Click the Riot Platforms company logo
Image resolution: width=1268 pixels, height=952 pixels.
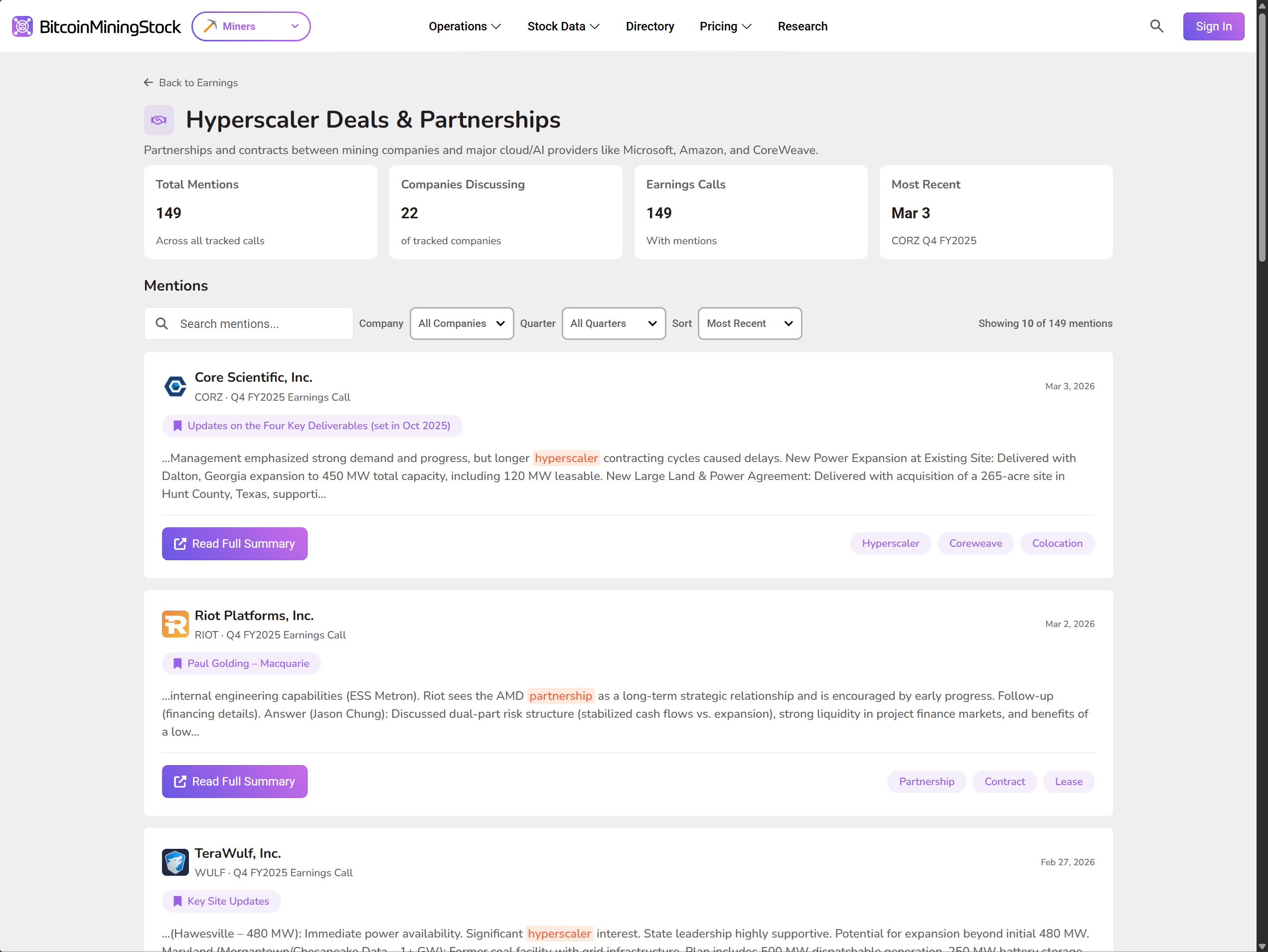[x=175, y=624]
